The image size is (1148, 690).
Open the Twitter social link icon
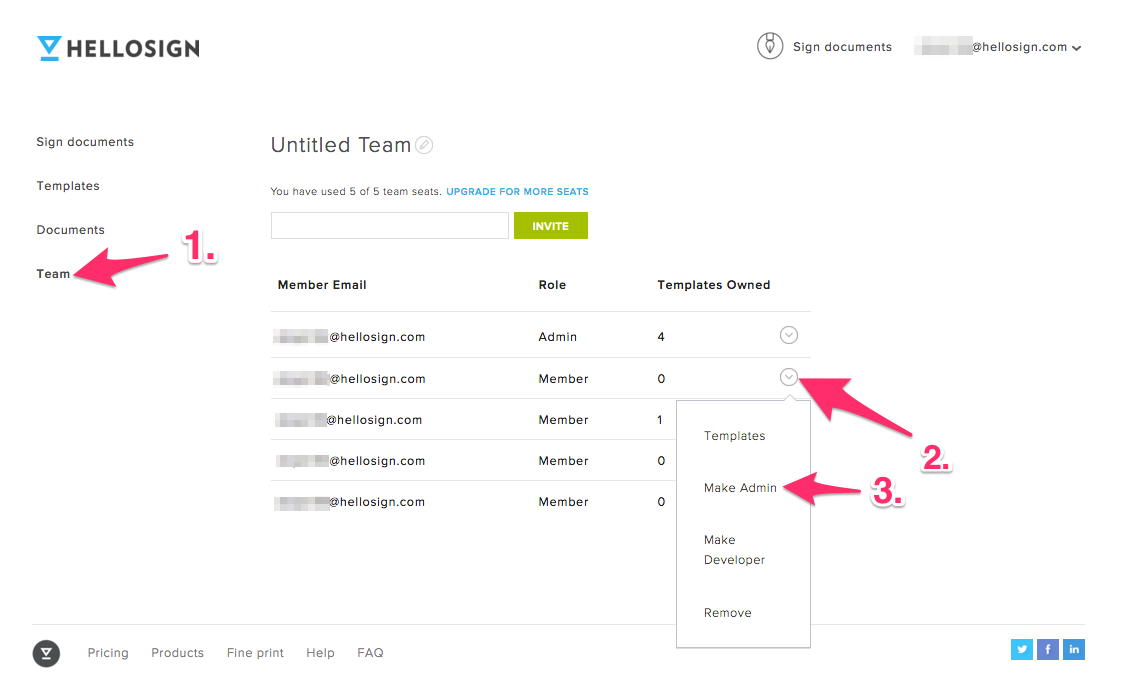coord(1021,650)
